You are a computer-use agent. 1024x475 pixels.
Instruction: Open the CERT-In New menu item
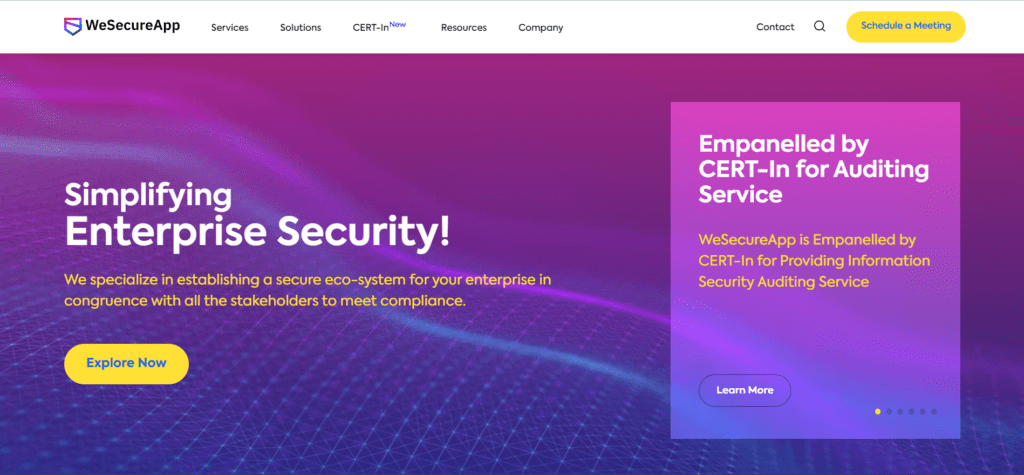379,27
